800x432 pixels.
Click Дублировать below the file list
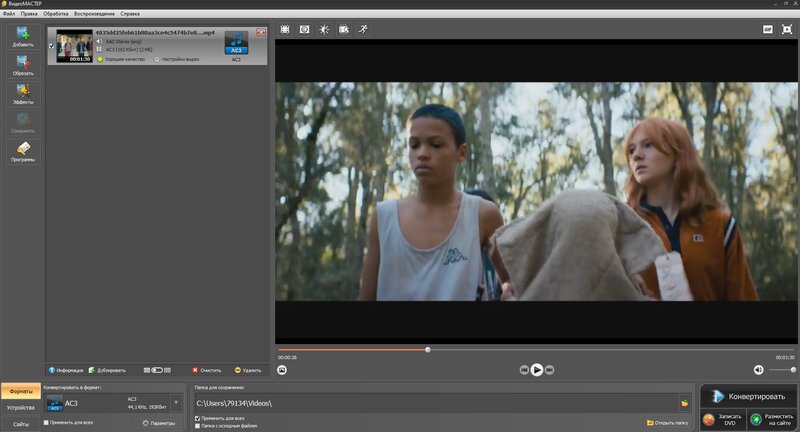click(107, 370)
